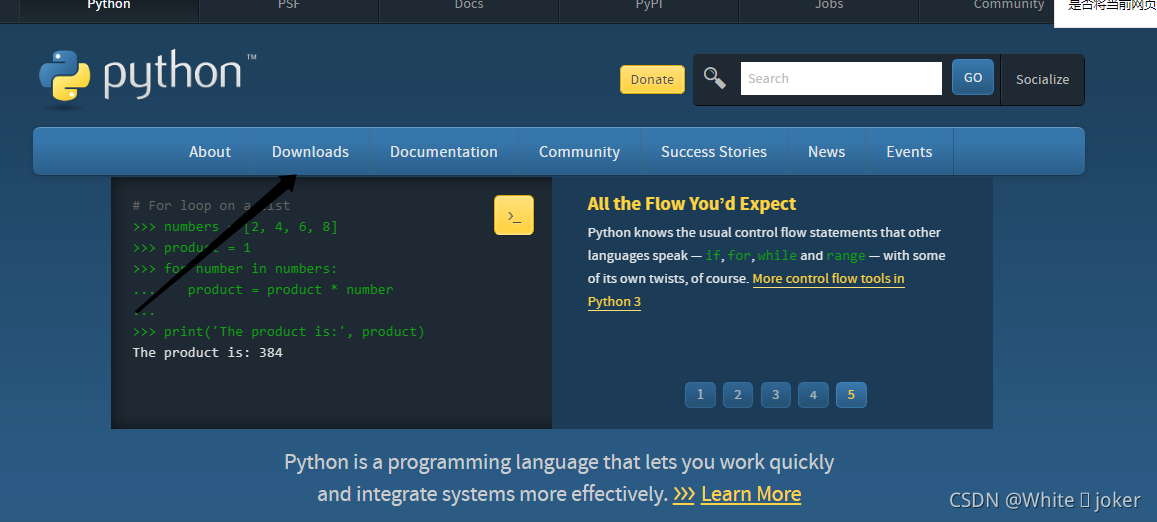Open the About menu

[x=210, y=151]
